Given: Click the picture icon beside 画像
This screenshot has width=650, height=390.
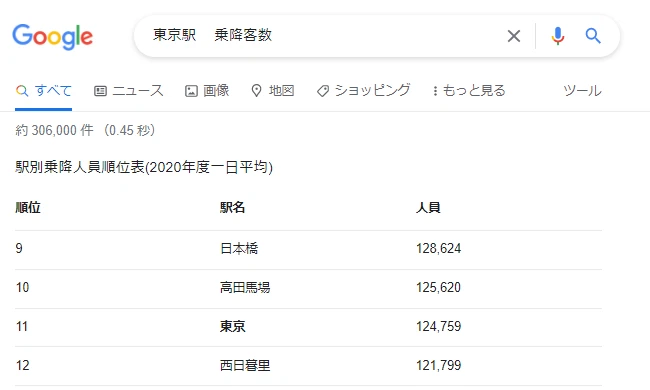Looking at the screenshot, I should click(x=191, y=91).
